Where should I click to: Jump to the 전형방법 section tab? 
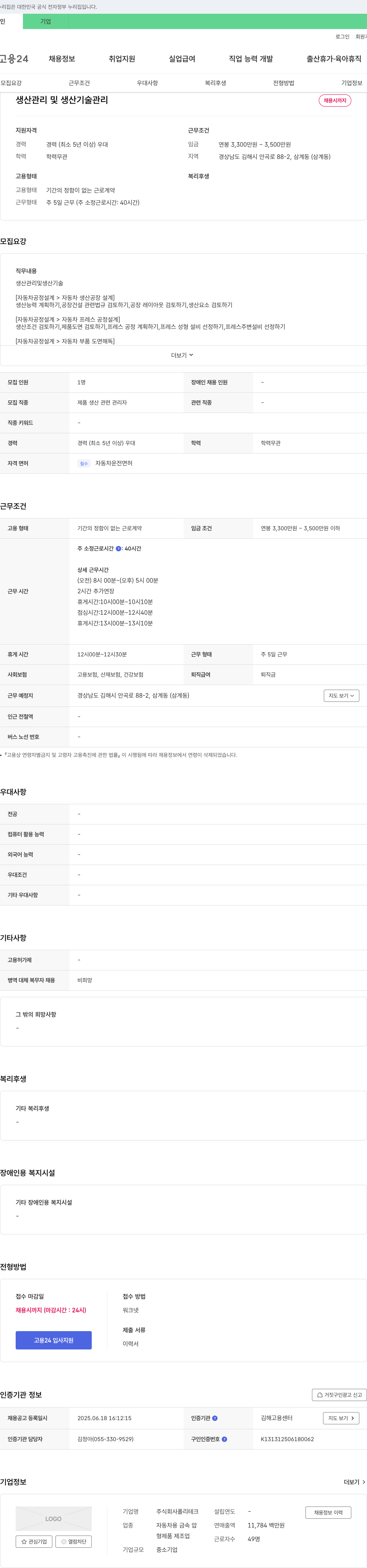tap(284, 83)
